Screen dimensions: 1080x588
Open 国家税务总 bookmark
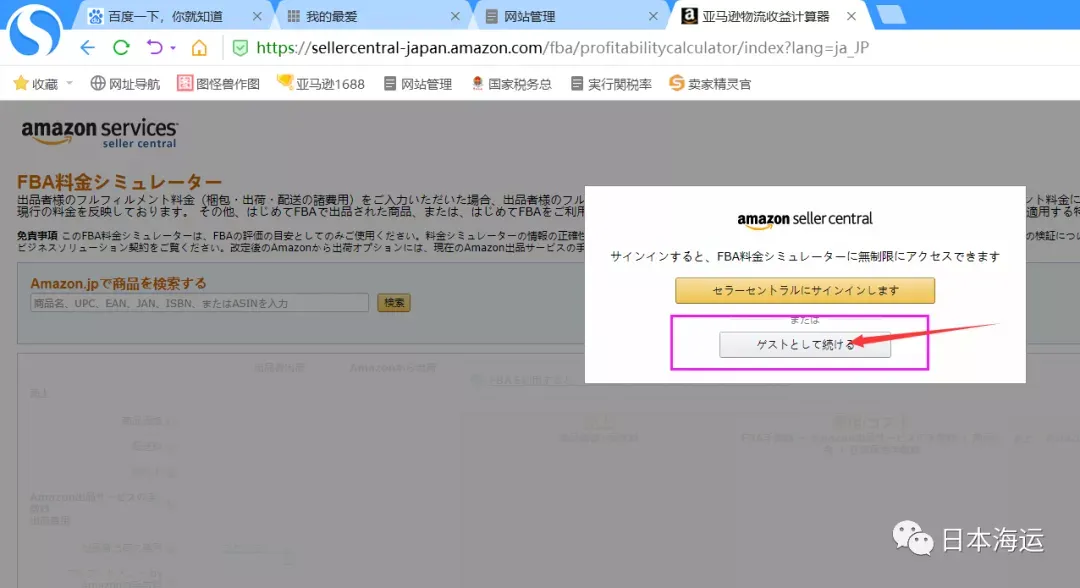click(511, 84)
